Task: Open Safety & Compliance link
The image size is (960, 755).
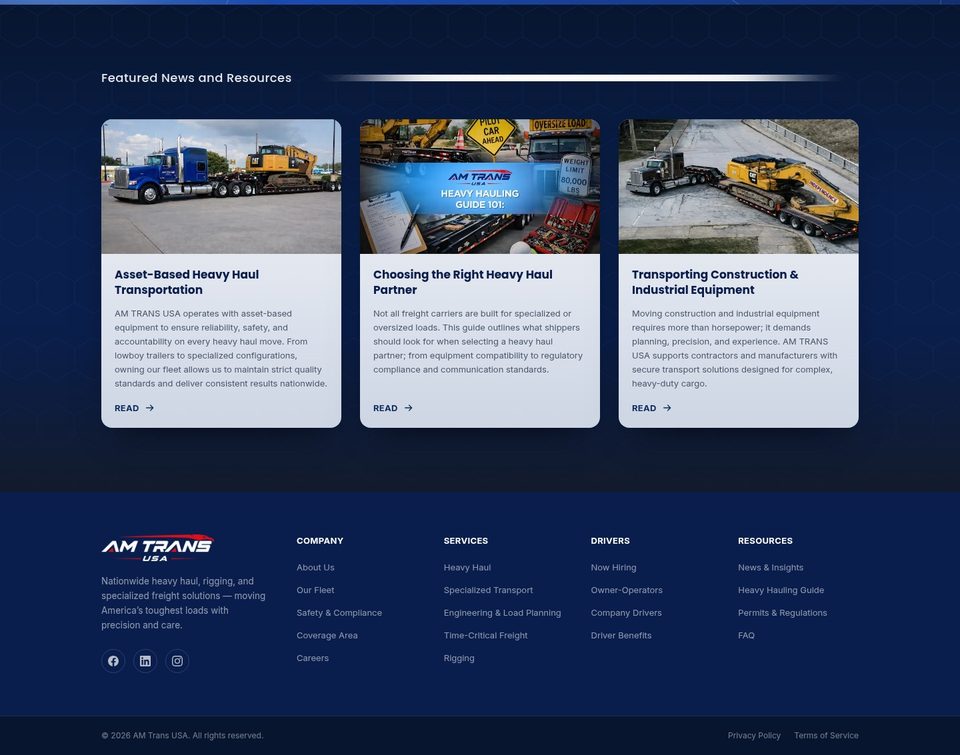Action: [339, 613]
